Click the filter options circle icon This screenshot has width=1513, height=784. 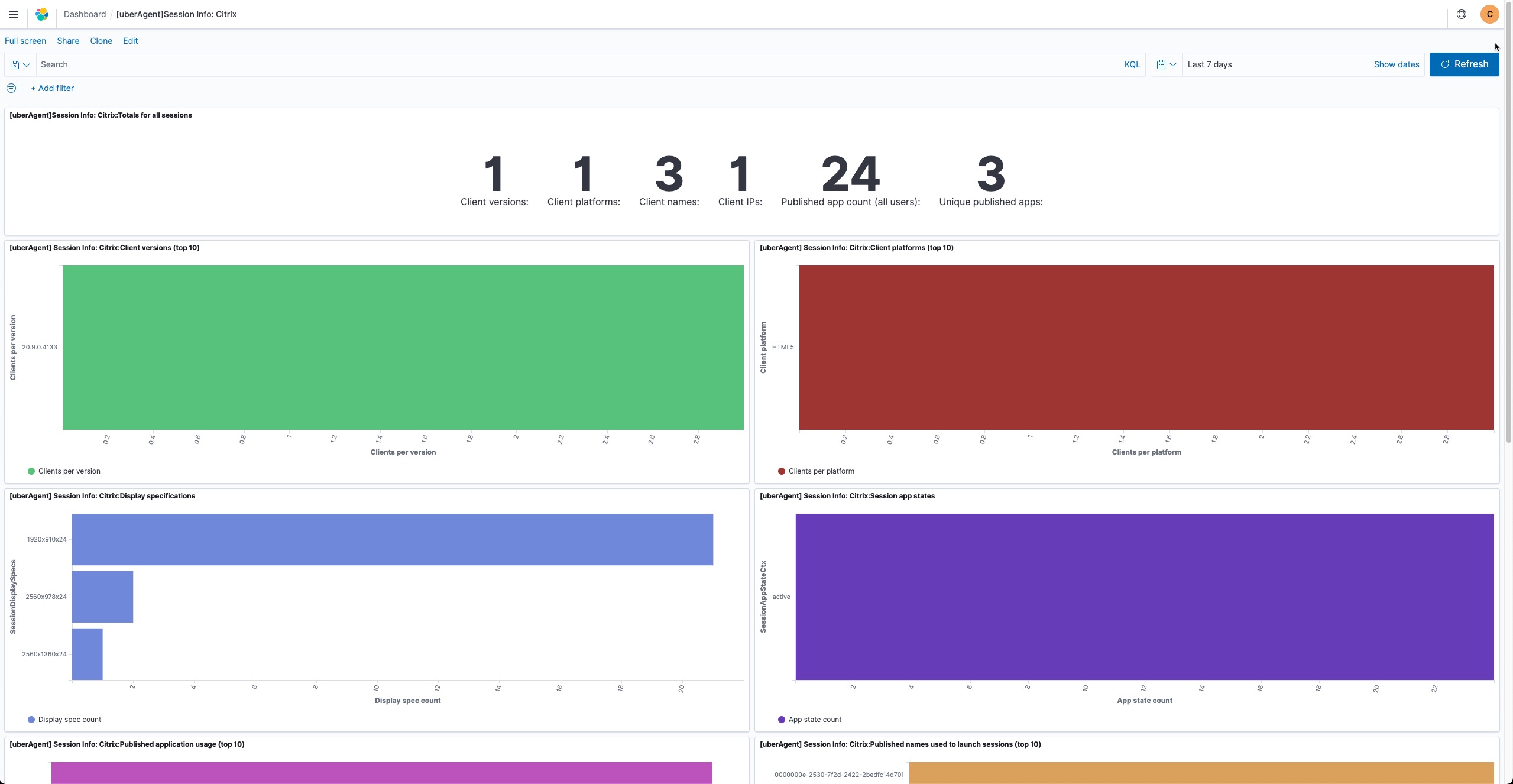click(11, 88)
